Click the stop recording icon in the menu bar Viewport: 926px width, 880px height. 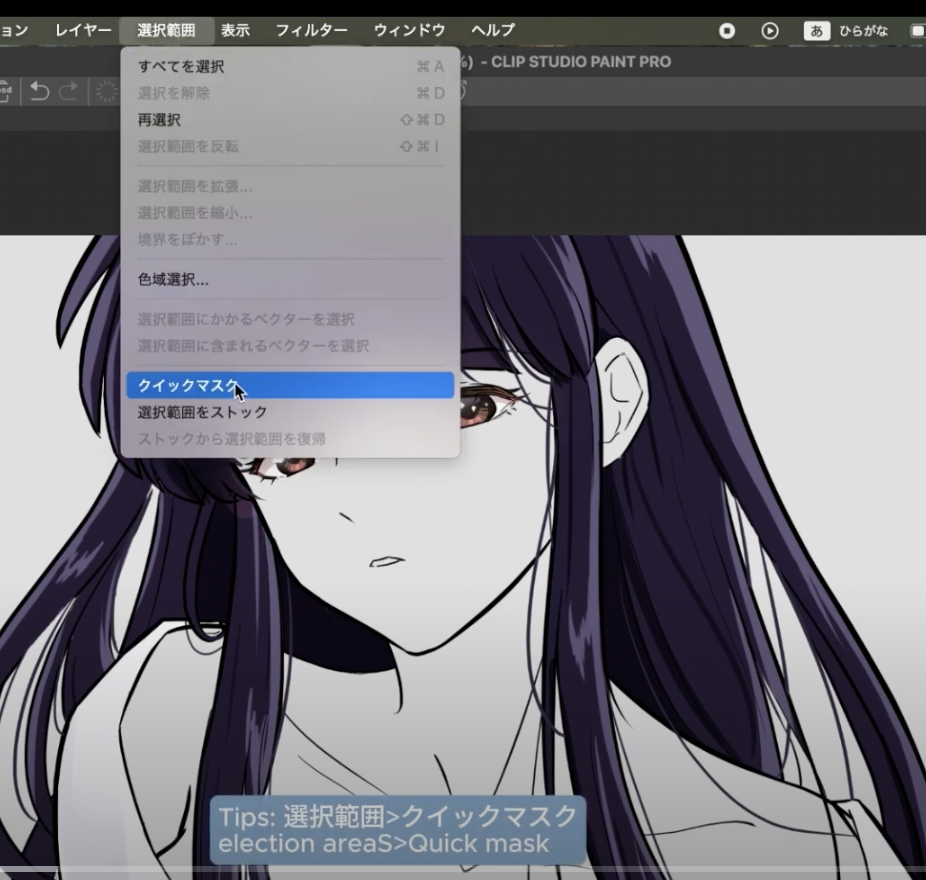point(727,31)
